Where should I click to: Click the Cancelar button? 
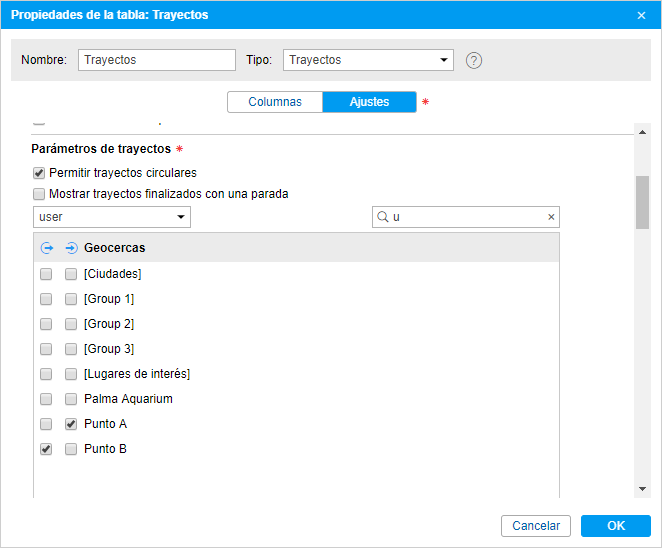pos(536,526)
